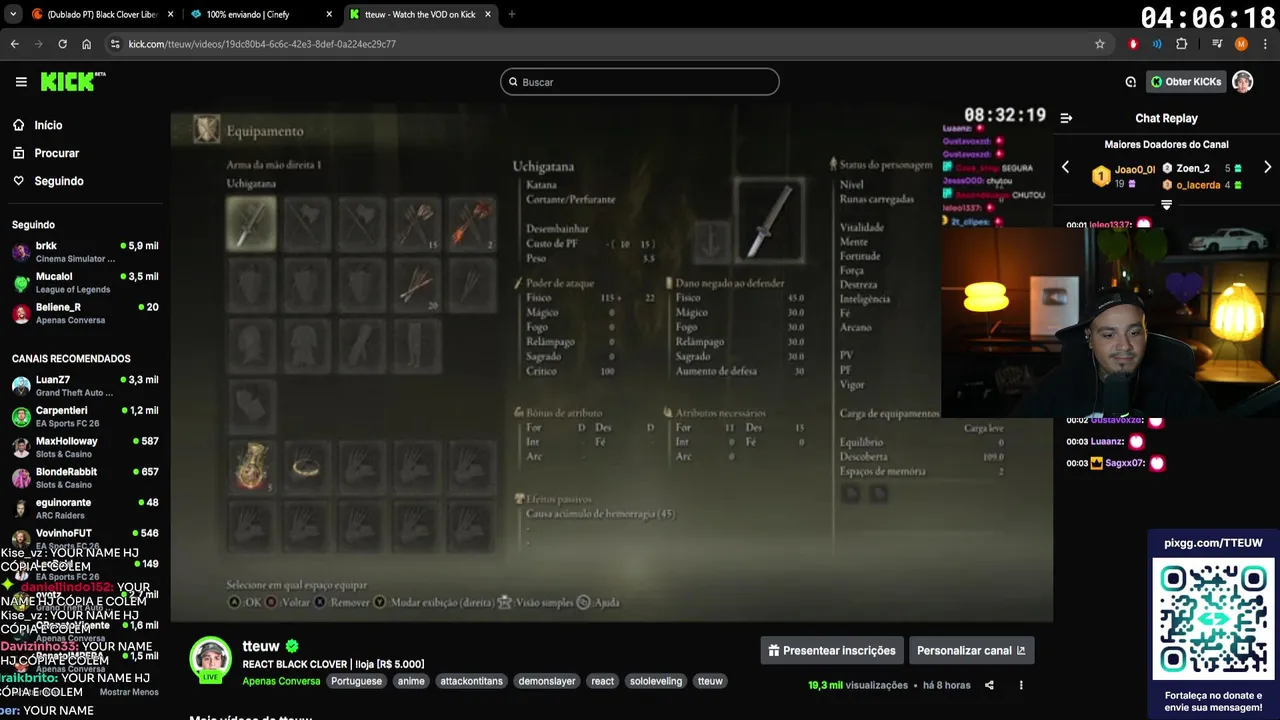Screen dimensions: 1280x720
Task: Open the browser home page button
Action: pos(87,44)
